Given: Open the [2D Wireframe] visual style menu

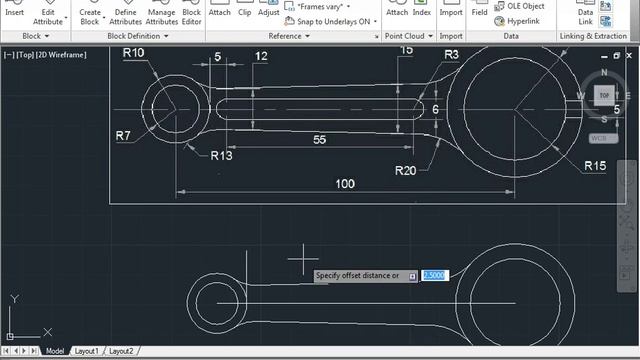Looking at the screenshot, I should 61,54.
